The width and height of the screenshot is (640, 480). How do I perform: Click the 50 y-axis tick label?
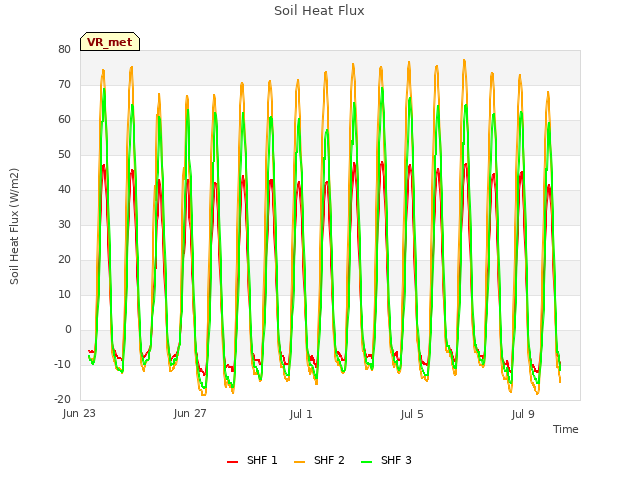tap(64, 154)
